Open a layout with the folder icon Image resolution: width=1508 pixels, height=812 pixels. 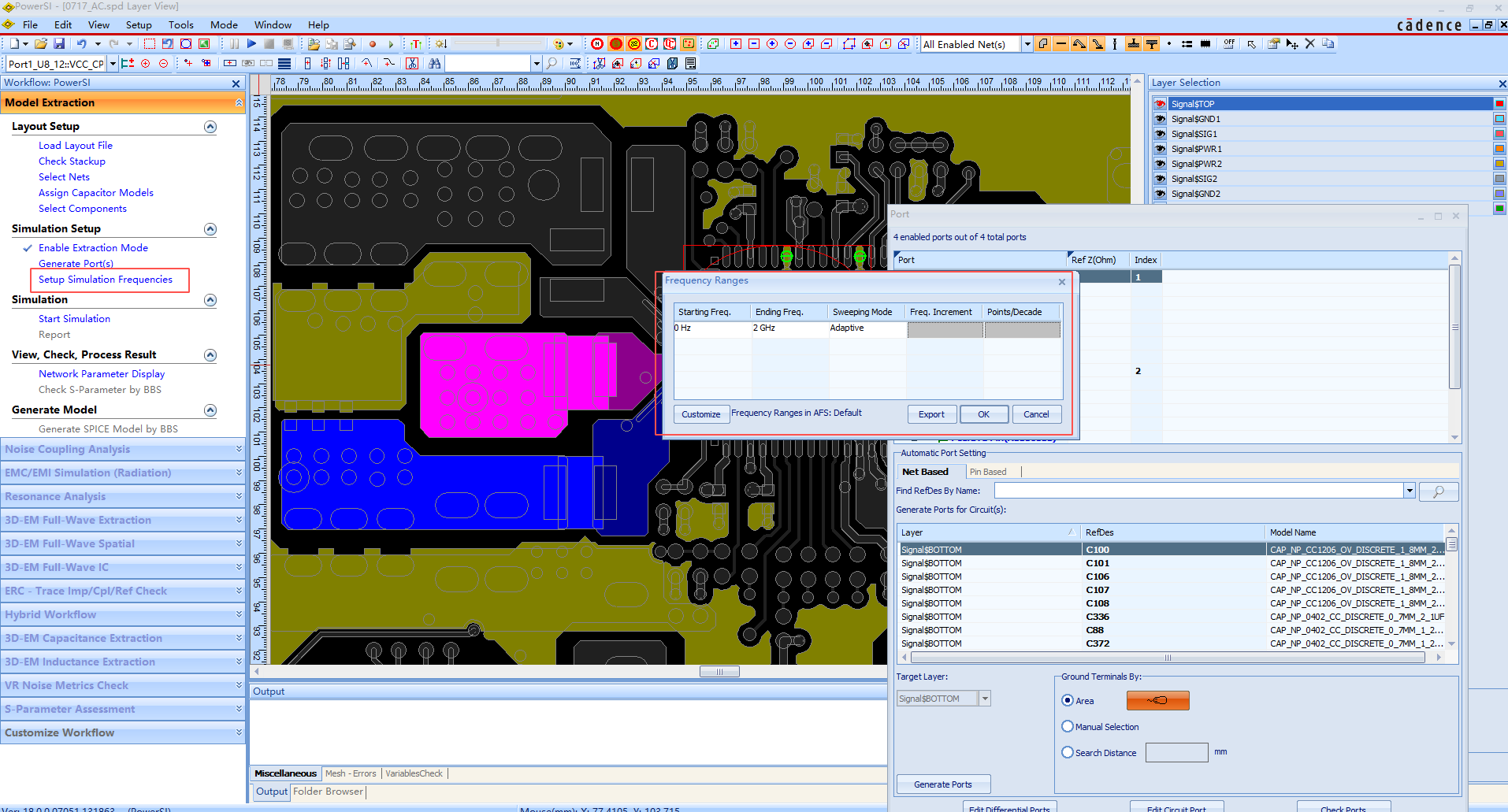coord(41,43)
